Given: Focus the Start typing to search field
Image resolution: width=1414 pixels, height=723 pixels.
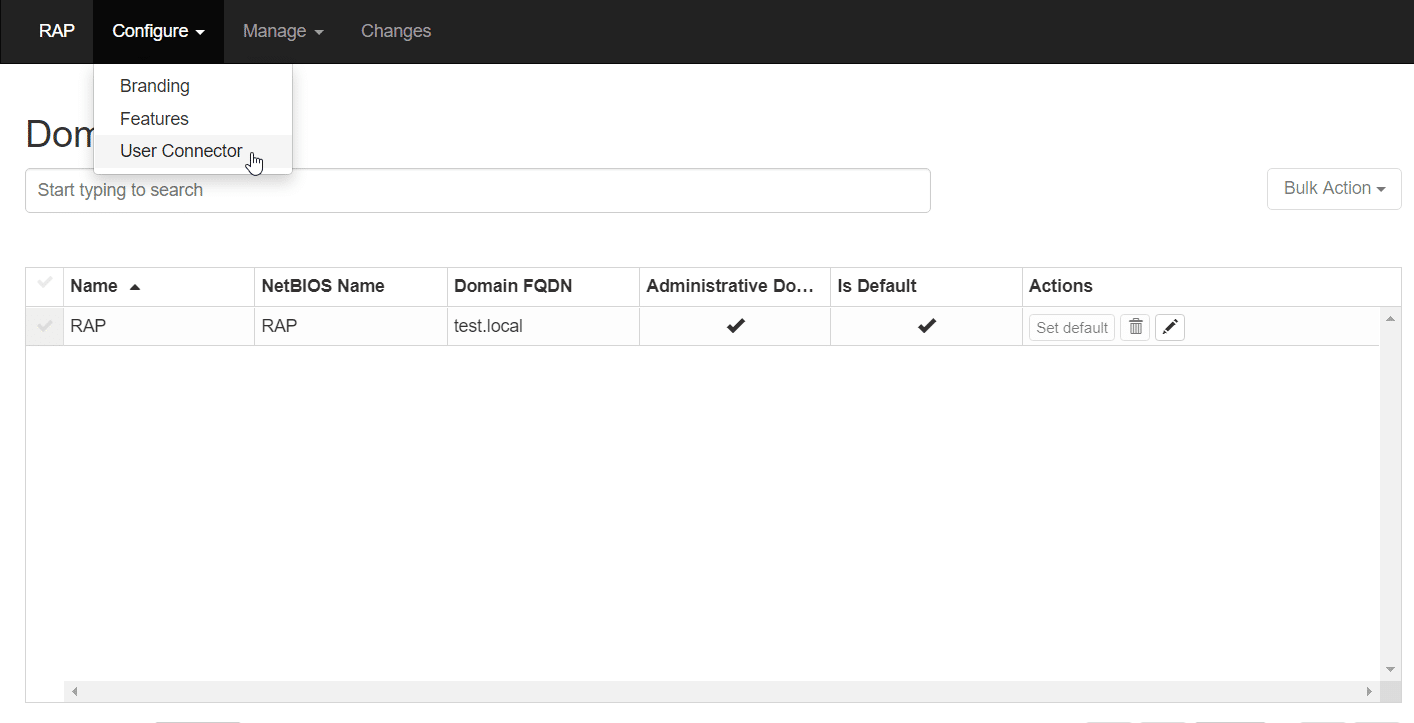Looking at the screenshot, I should coord(477,190).
